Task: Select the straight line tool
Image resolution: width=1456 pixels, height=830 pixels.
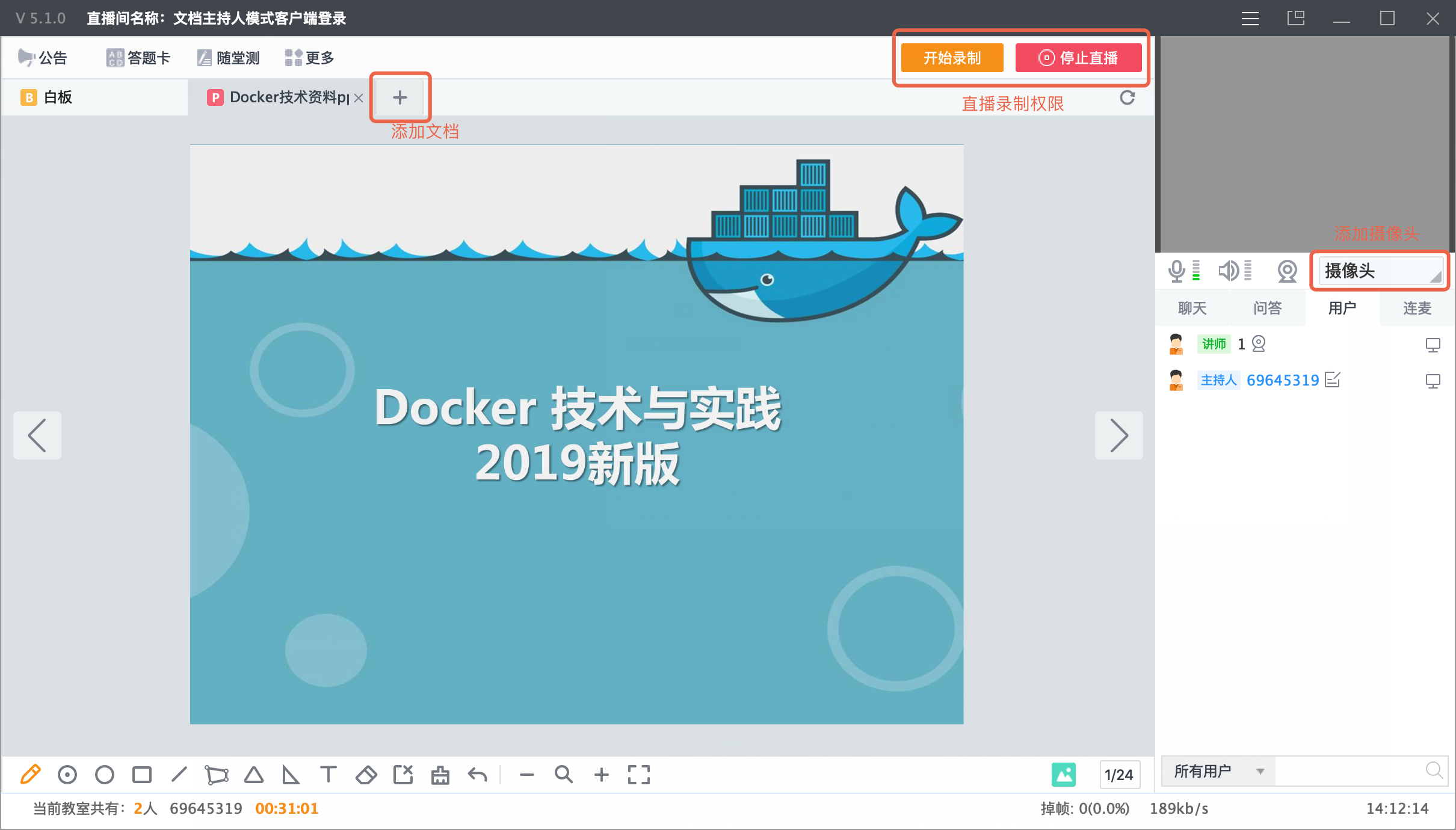Action: (179, 775)
